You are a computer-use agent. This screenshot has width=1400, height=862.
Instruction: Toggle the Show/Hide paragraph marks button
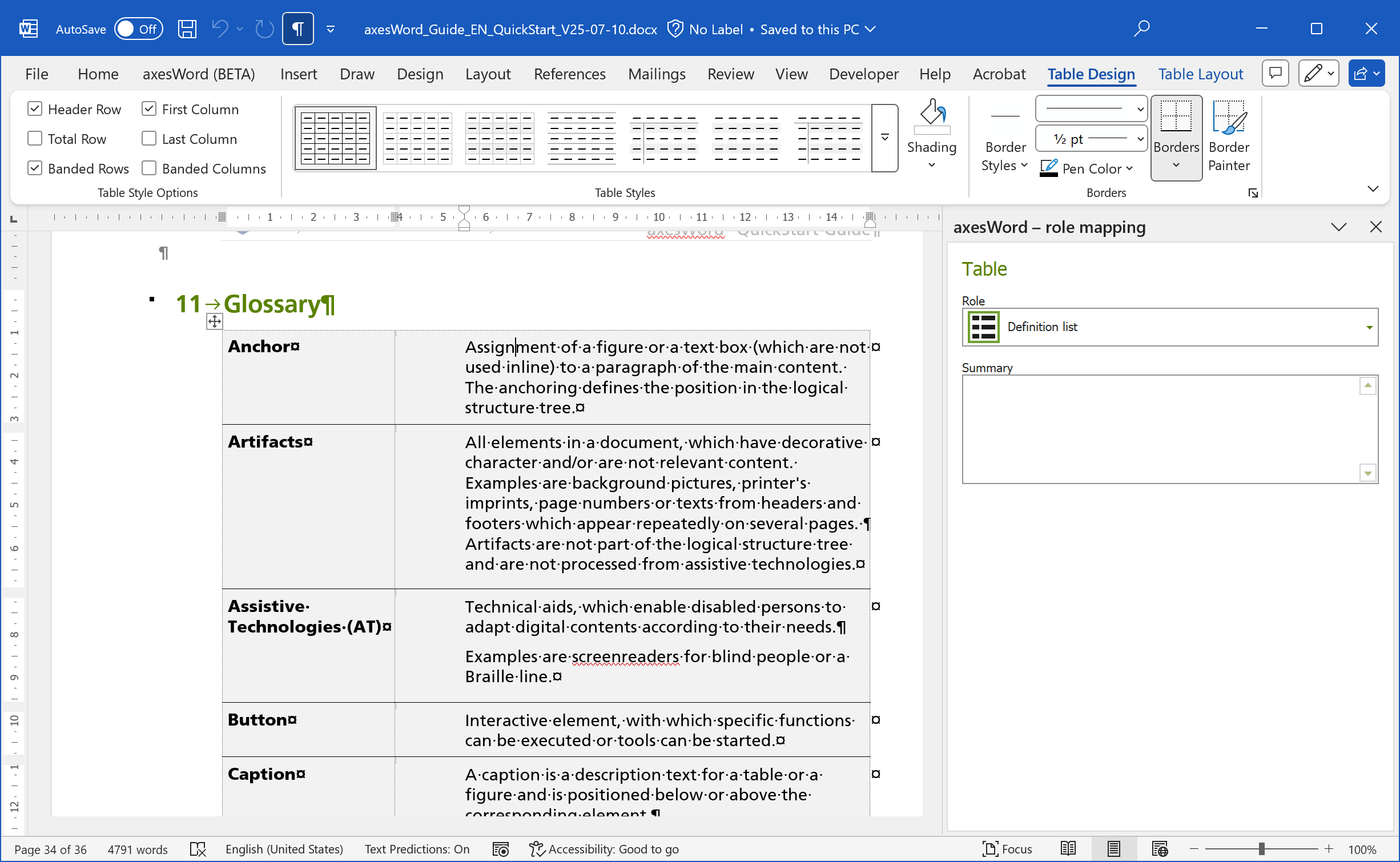point(298,29)
